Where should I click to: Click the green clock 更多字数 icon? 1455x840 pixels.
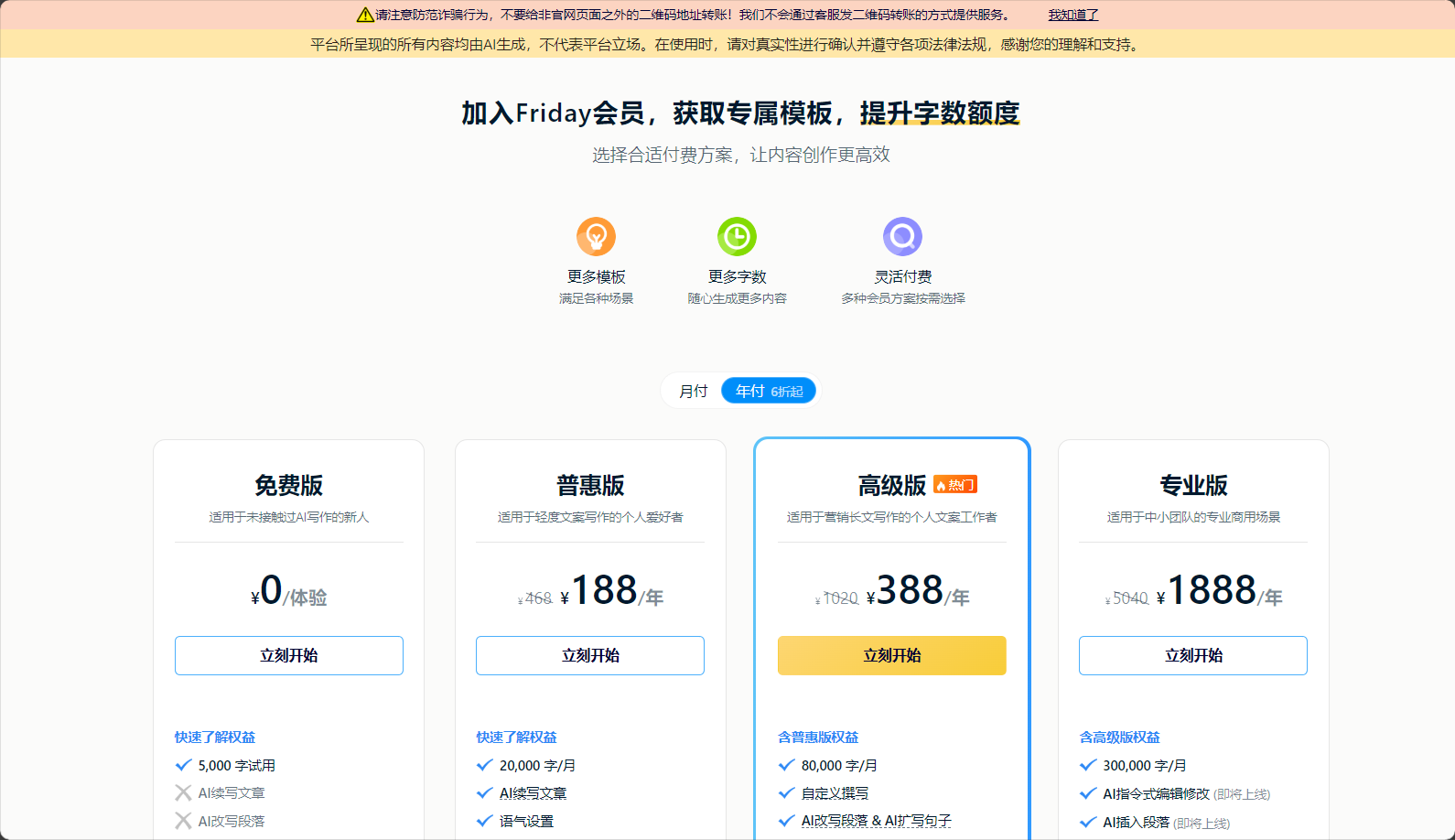[x=737, y=237]
